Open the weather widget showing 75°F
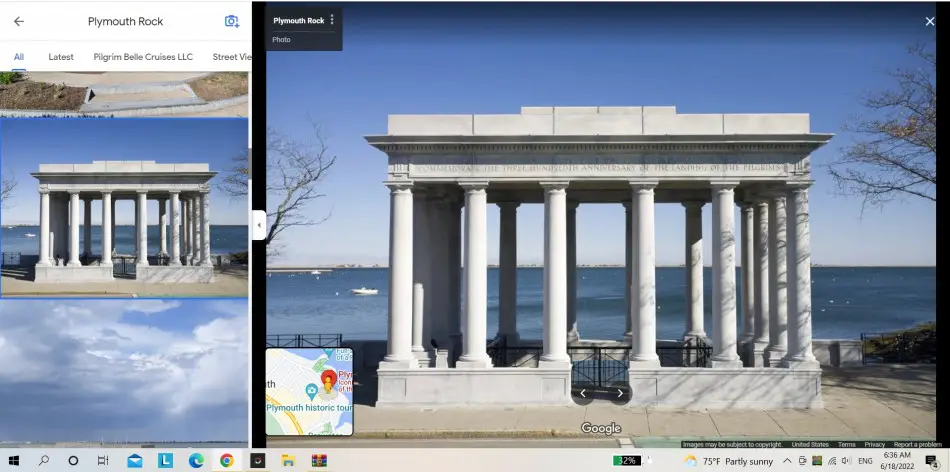The height and width of the screenshot is (472, 950). click(728, 461)
